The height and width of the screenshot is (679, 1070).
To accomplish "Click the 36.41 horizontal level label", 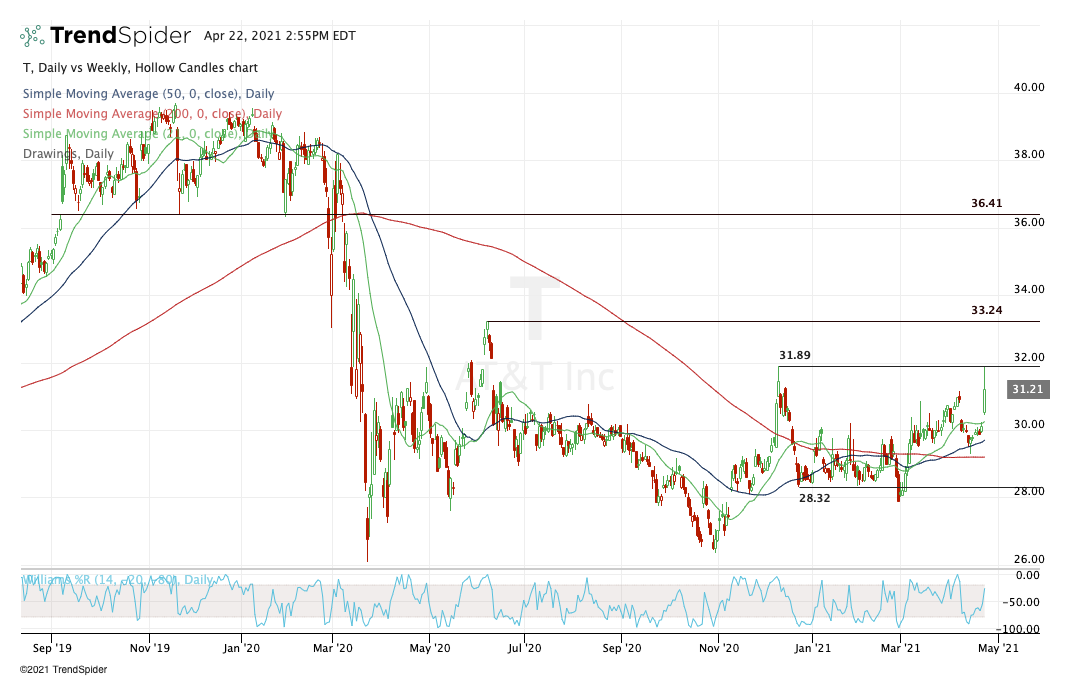I will click(987, 203).
